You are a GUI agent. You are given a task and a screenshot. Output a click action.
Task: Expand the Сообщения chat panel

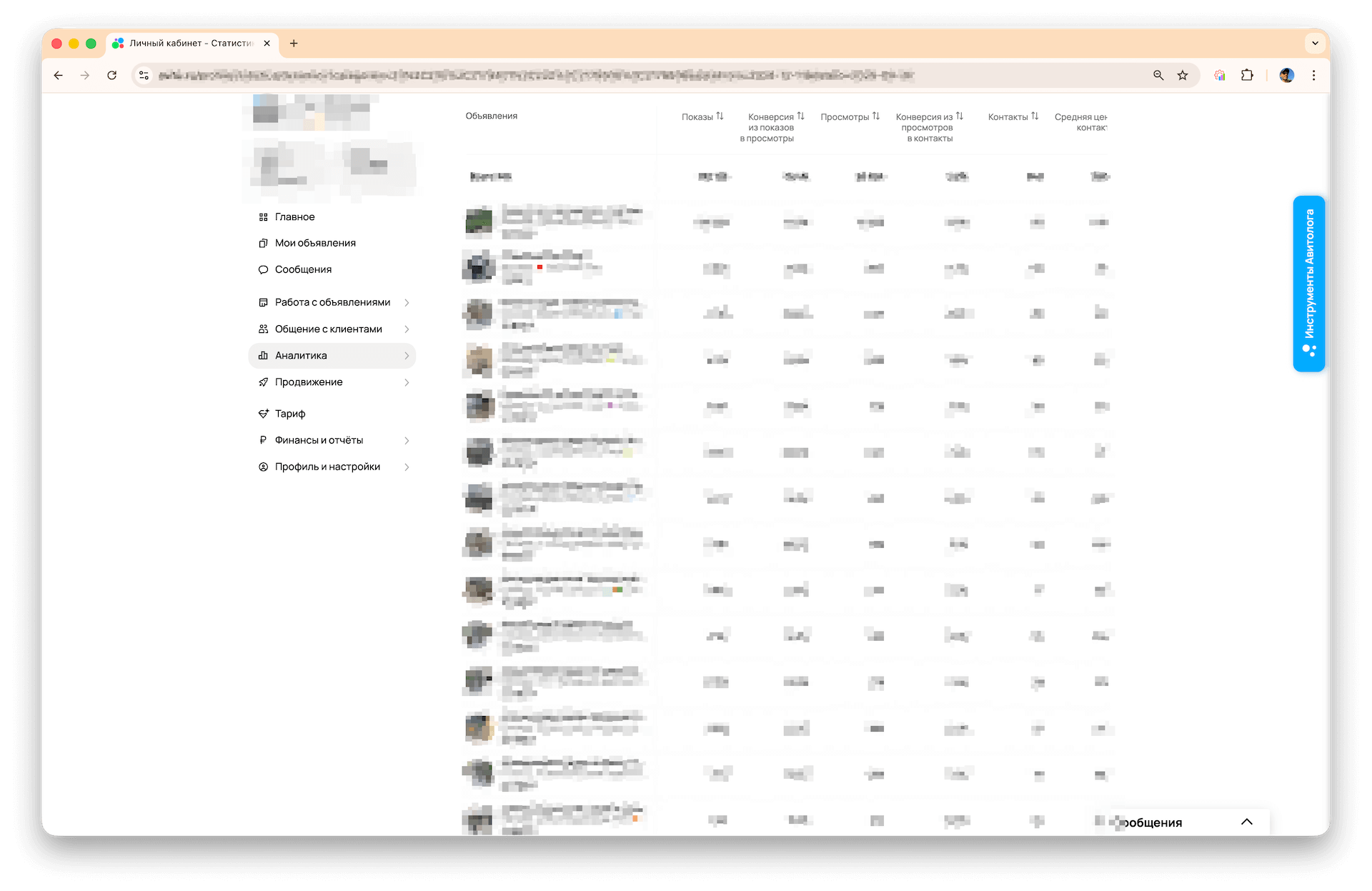(1247, 822)
